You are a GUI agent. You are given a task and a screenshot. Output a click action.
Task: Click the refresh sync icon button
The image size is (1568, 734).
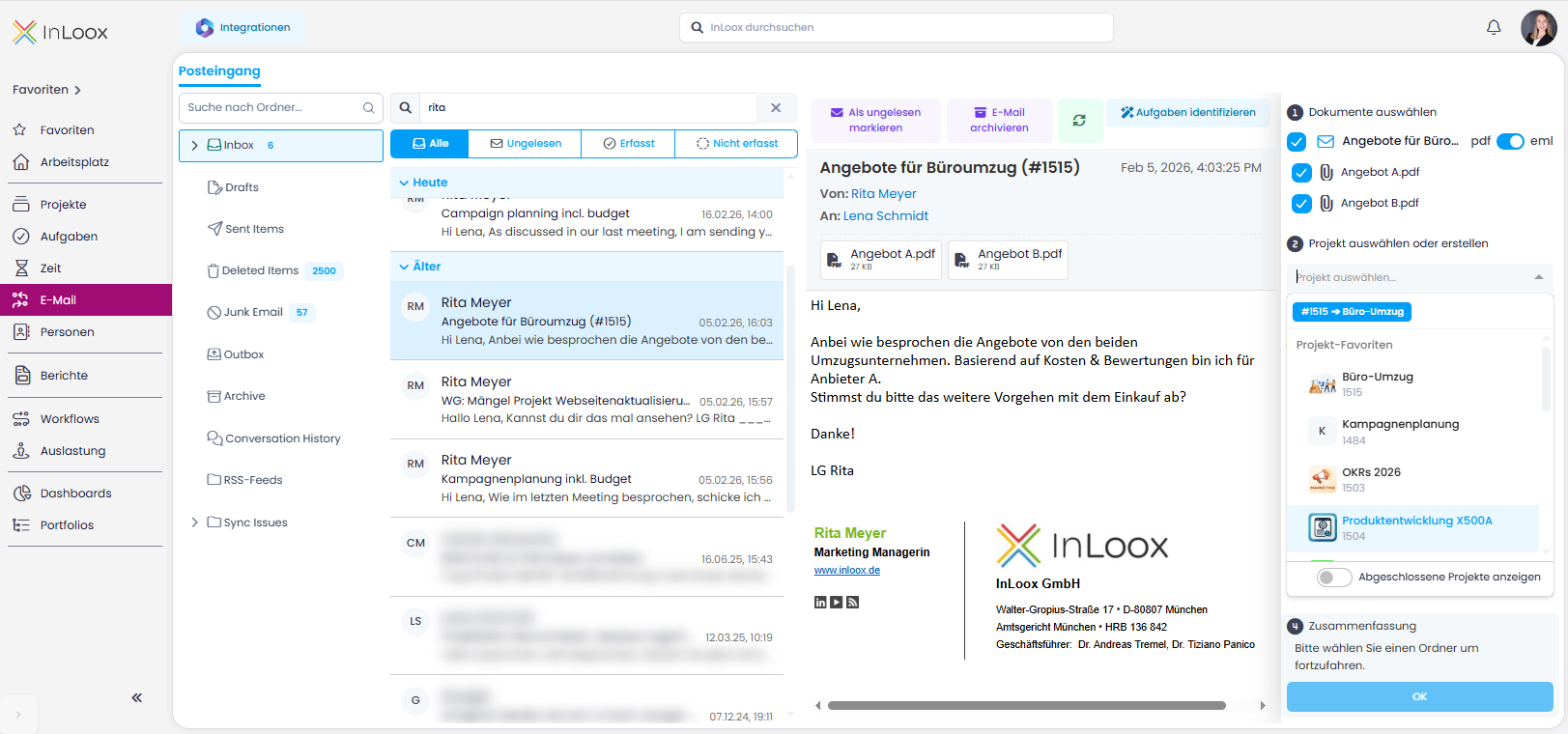click(1079, 121)
